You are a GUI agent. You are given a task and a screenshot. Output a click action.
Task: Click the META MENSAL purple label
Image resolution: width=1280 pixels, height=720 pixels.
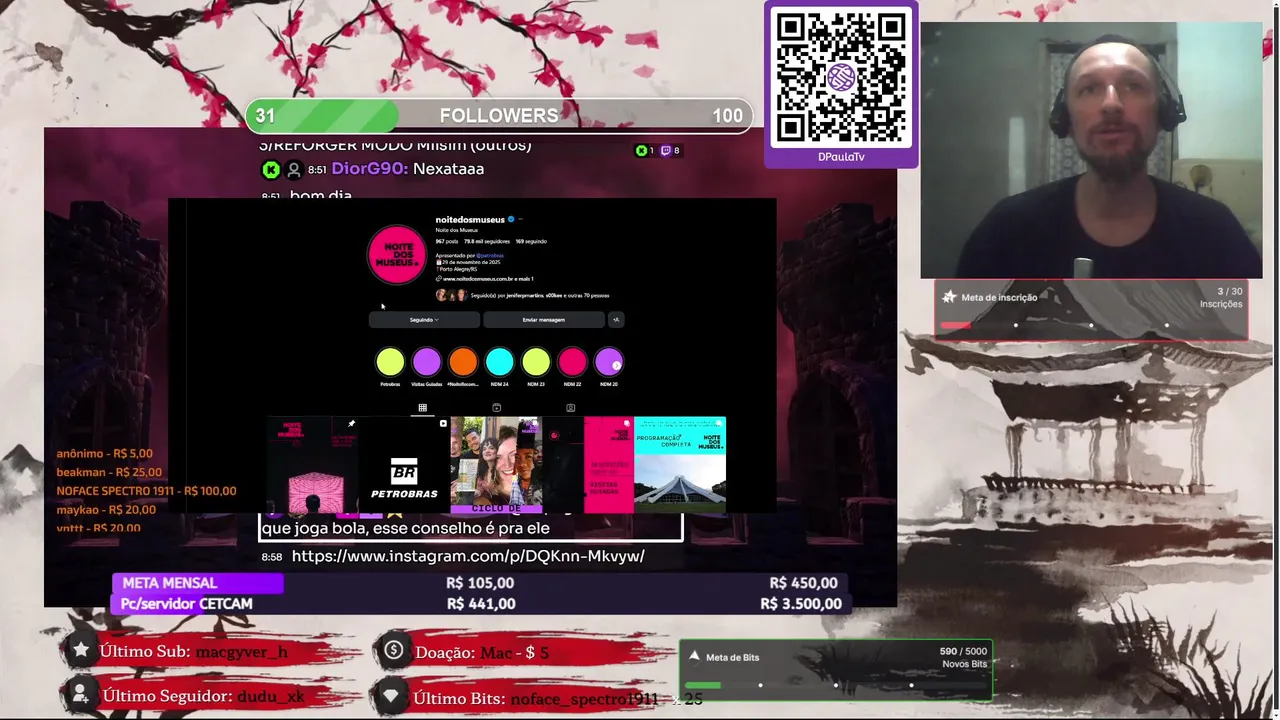click(x=198, y=583)
